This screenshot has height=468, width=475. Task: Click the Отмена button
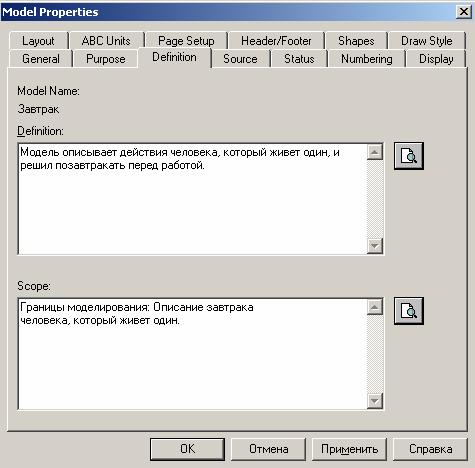point(269,449)
